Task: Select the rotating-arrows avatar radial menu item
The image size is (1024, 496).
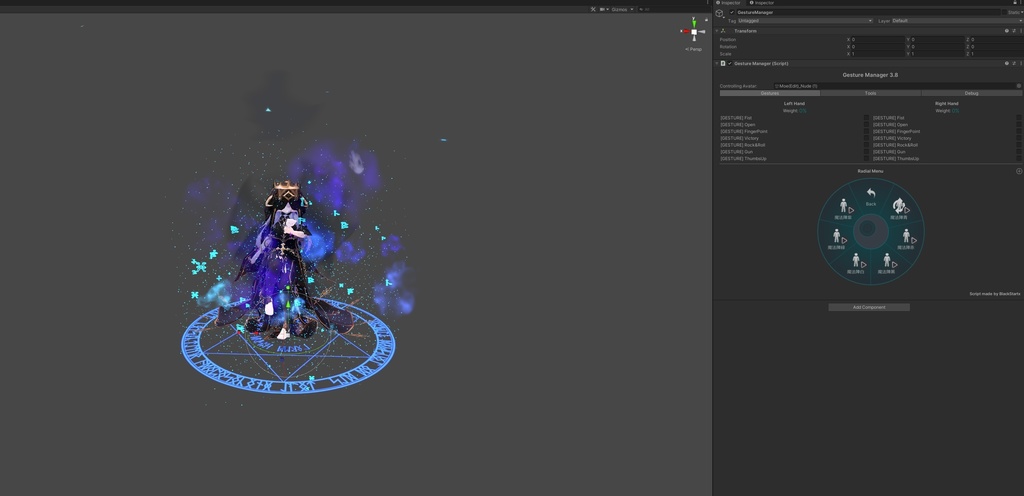Action: (x=899, y=208)
